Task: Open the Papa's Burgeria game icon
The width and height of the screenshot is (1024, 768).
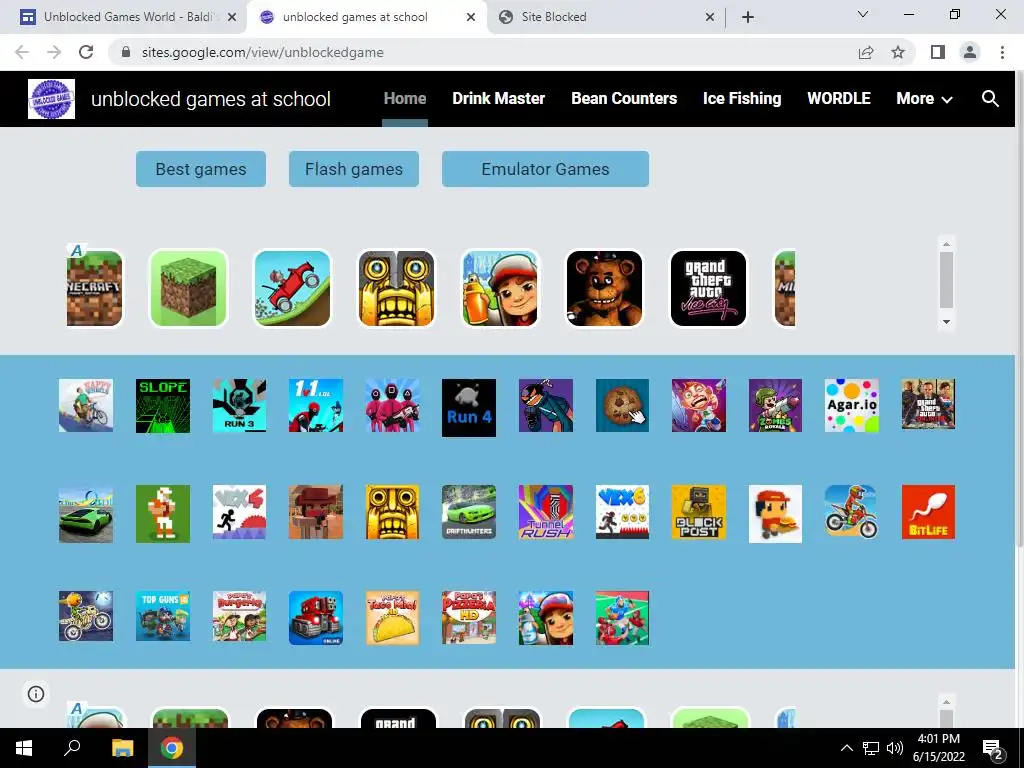Action: 240,616
